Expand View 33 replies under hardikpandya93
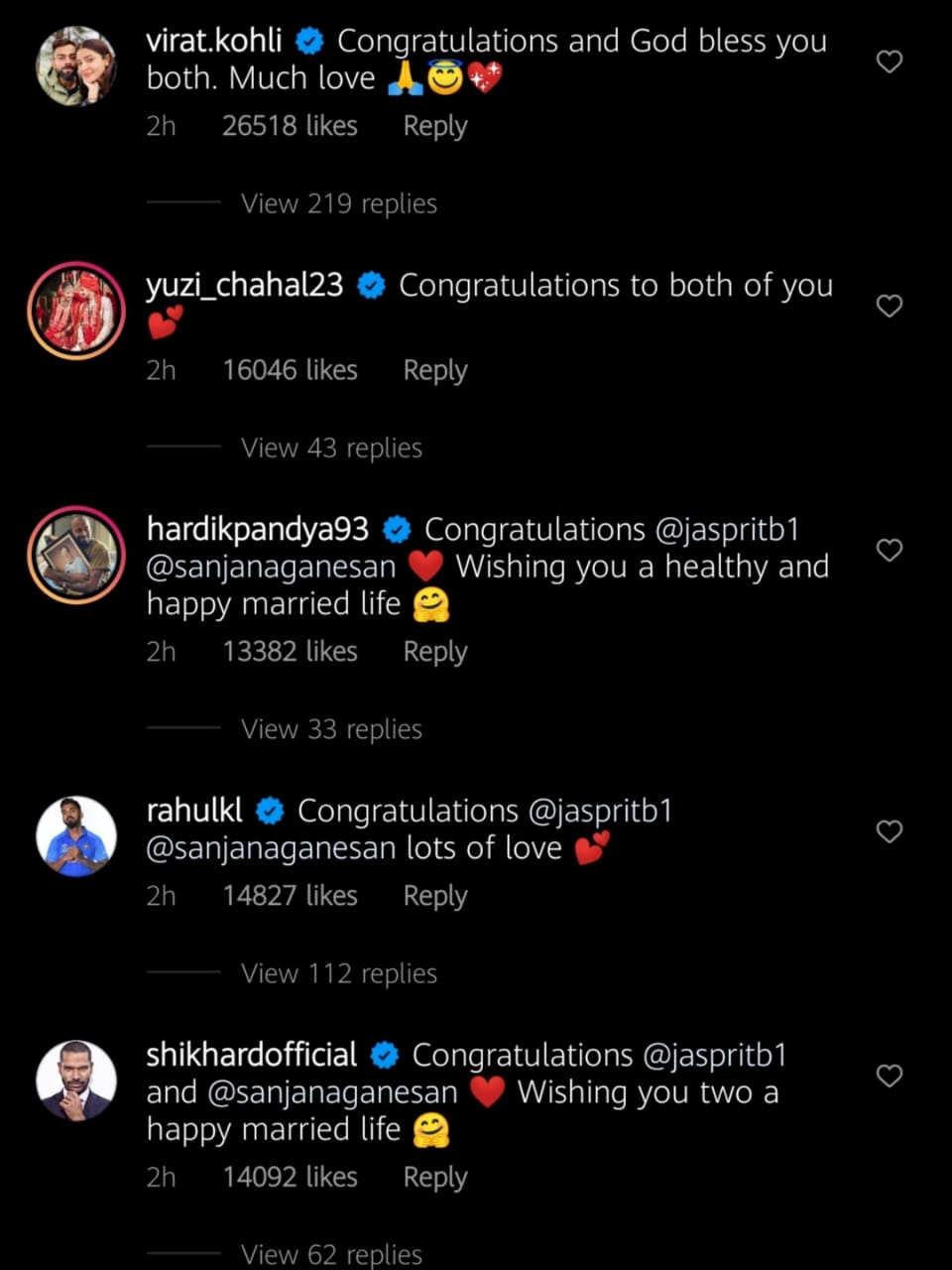The height and width of the screenshot is (1270, 952). [331, 729]
